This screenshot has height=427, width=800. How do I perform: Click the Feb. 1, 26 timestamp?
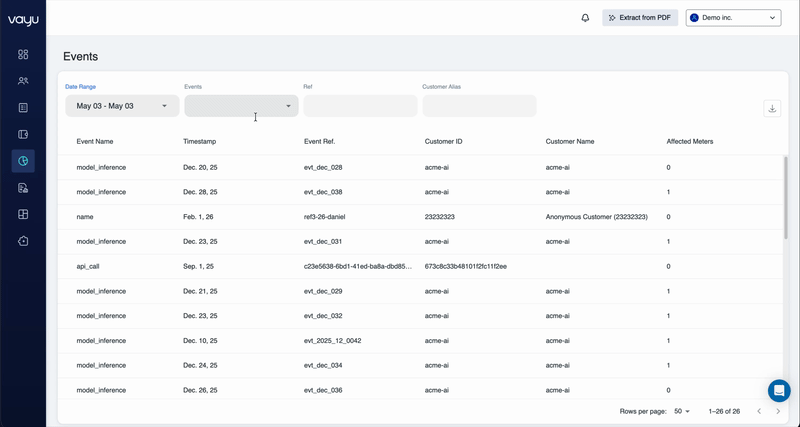pos(198,217)
